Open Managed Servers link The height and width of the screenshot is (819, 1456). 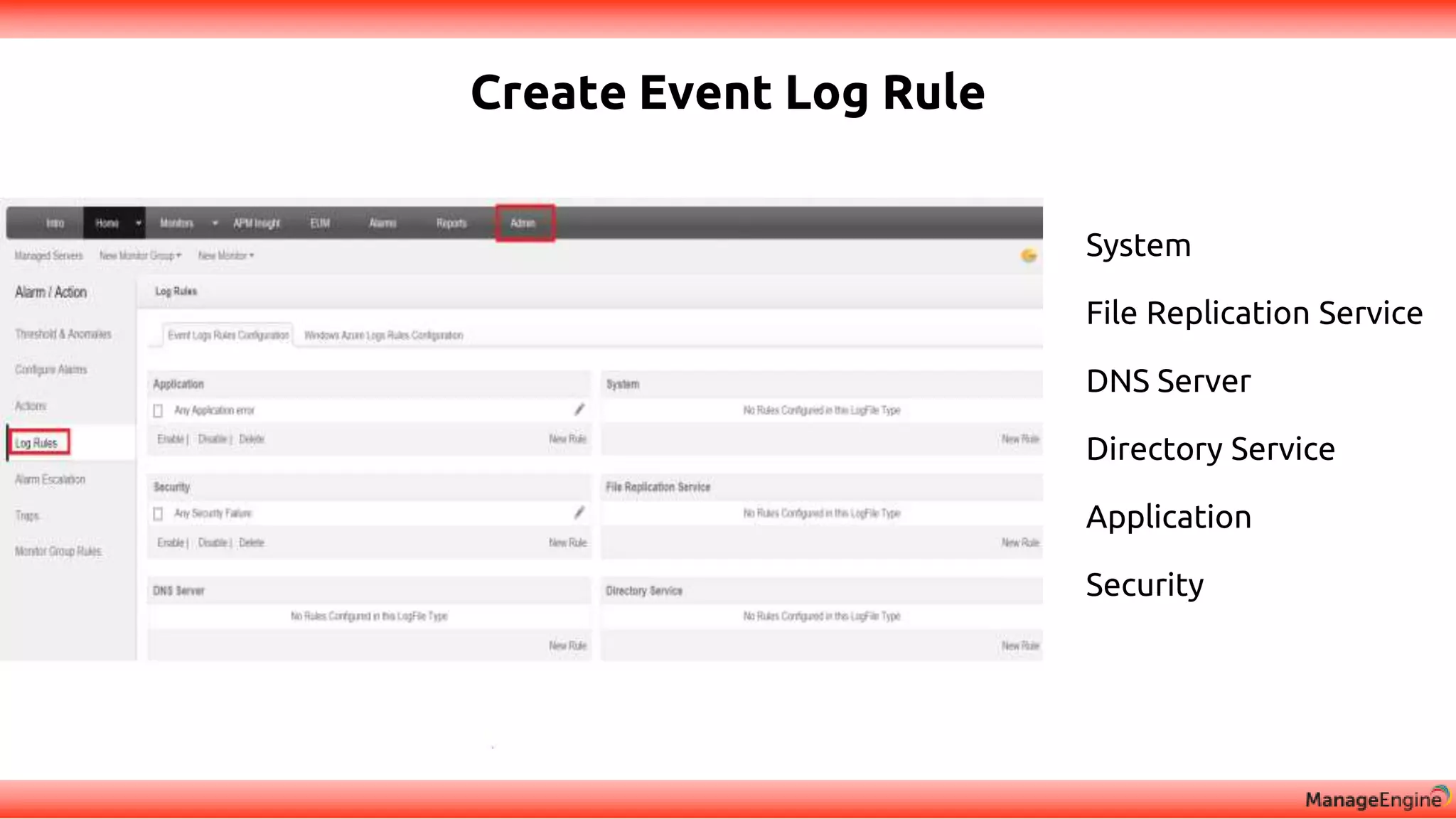(x=48, y=255)
